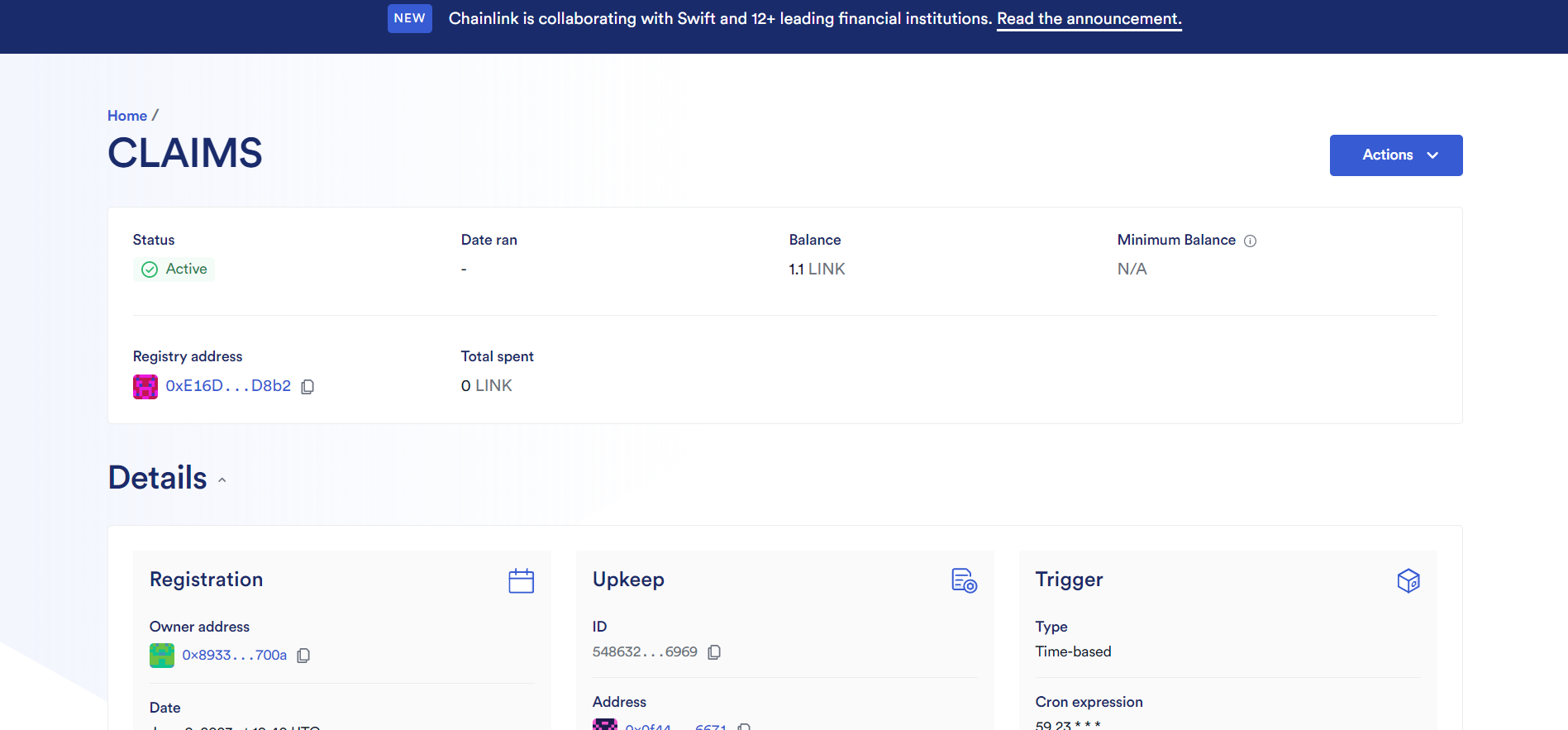1568x730 pixels.
Task: Click the NEW badge in banner
Action: [409, 18]
